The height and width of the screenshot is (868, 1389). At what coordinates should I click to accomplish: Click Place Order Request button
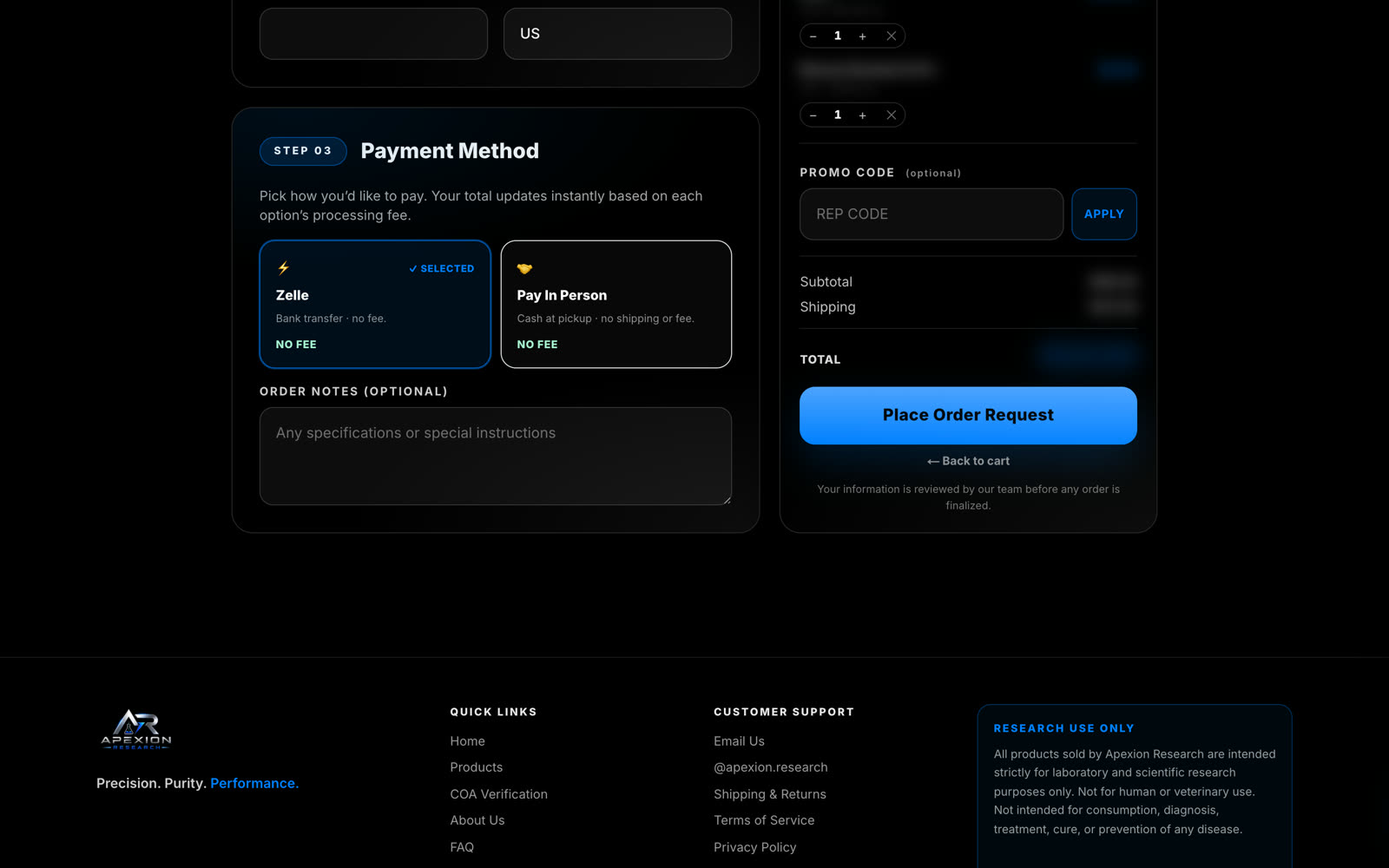tap(968, 416)
